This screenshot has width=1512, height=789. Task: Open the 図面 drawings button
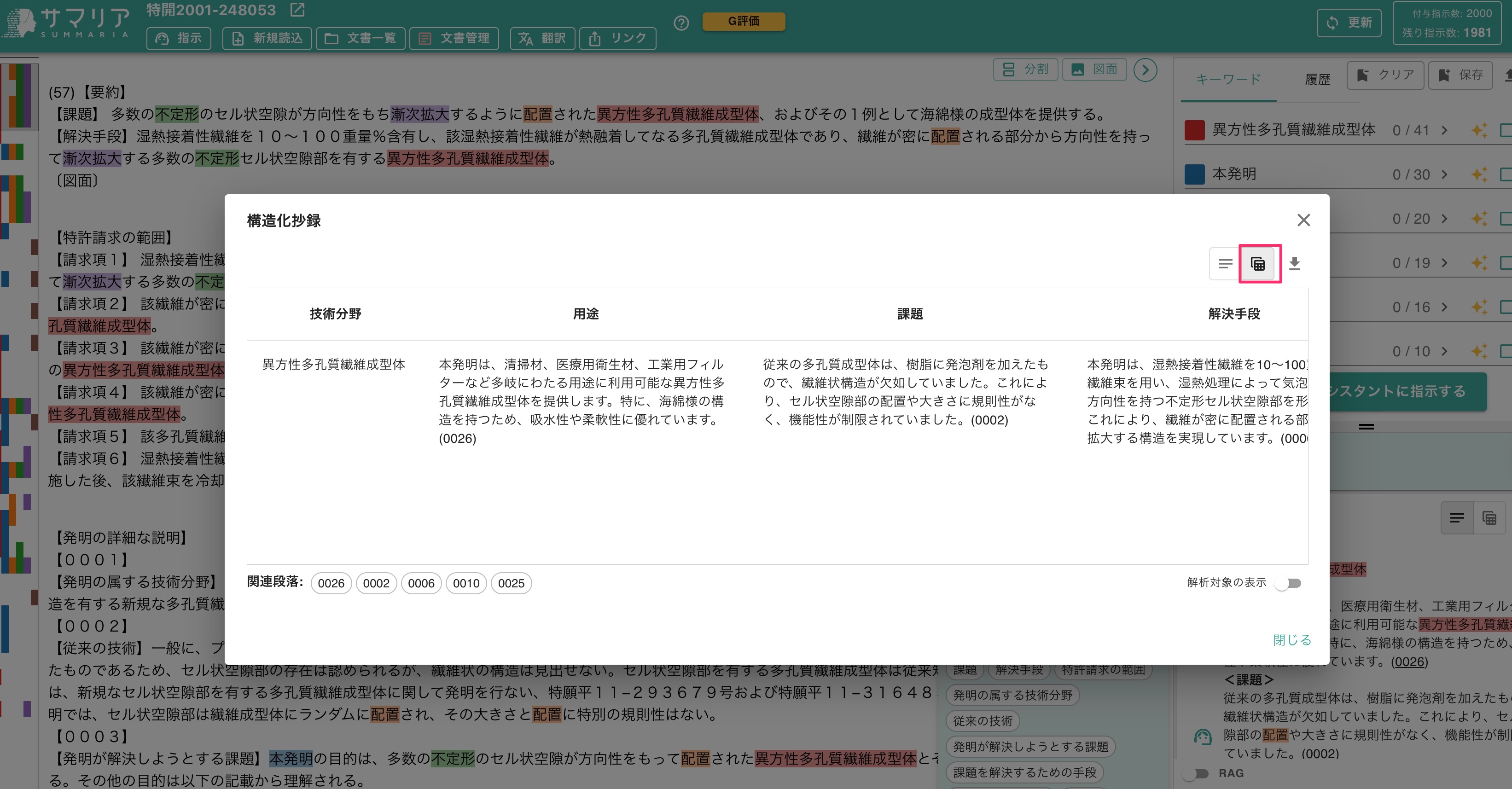(1095, 69)
